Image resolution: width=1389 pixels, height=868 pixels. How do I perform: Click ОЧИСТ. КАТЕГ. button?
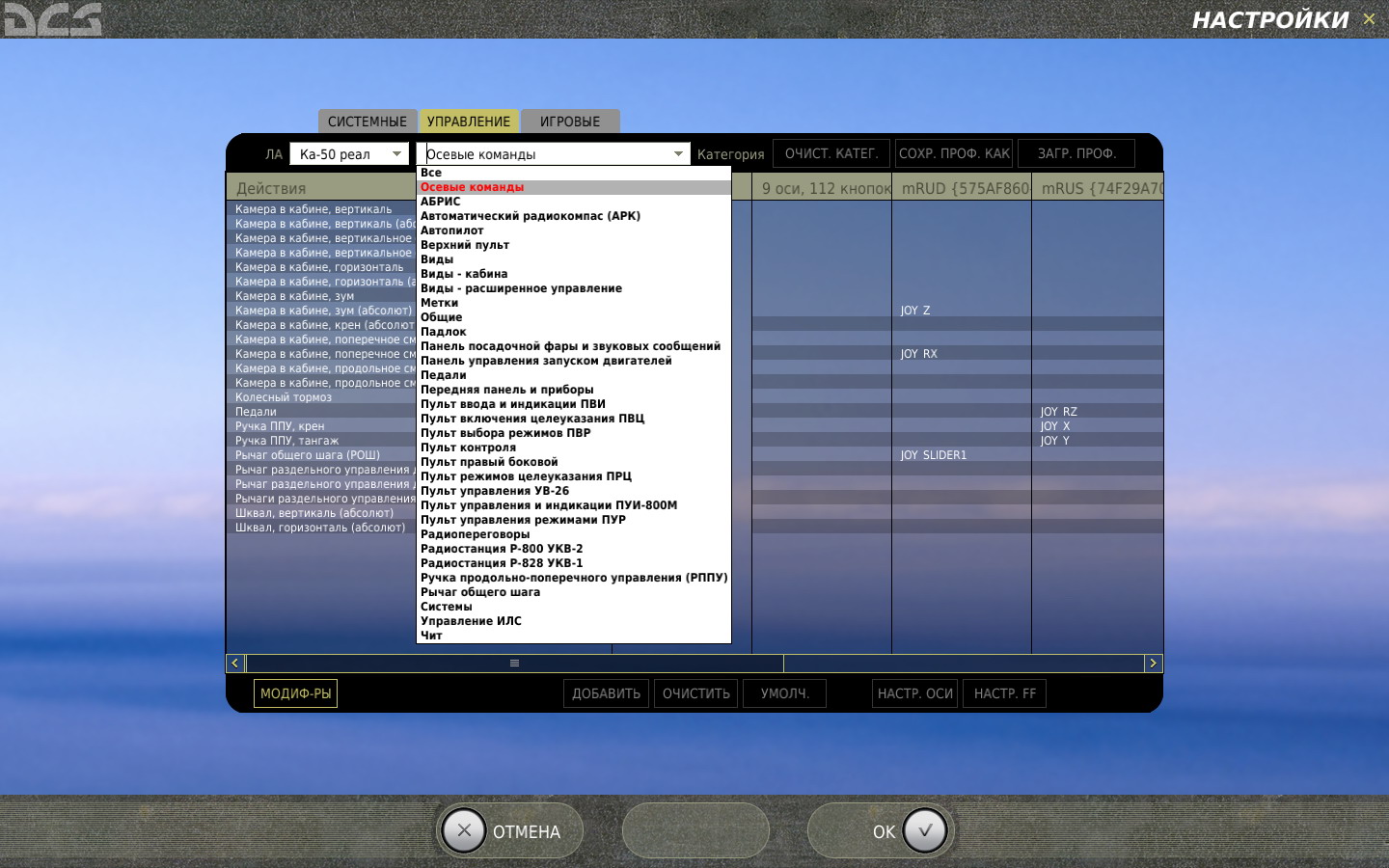(x=831, y=153)
